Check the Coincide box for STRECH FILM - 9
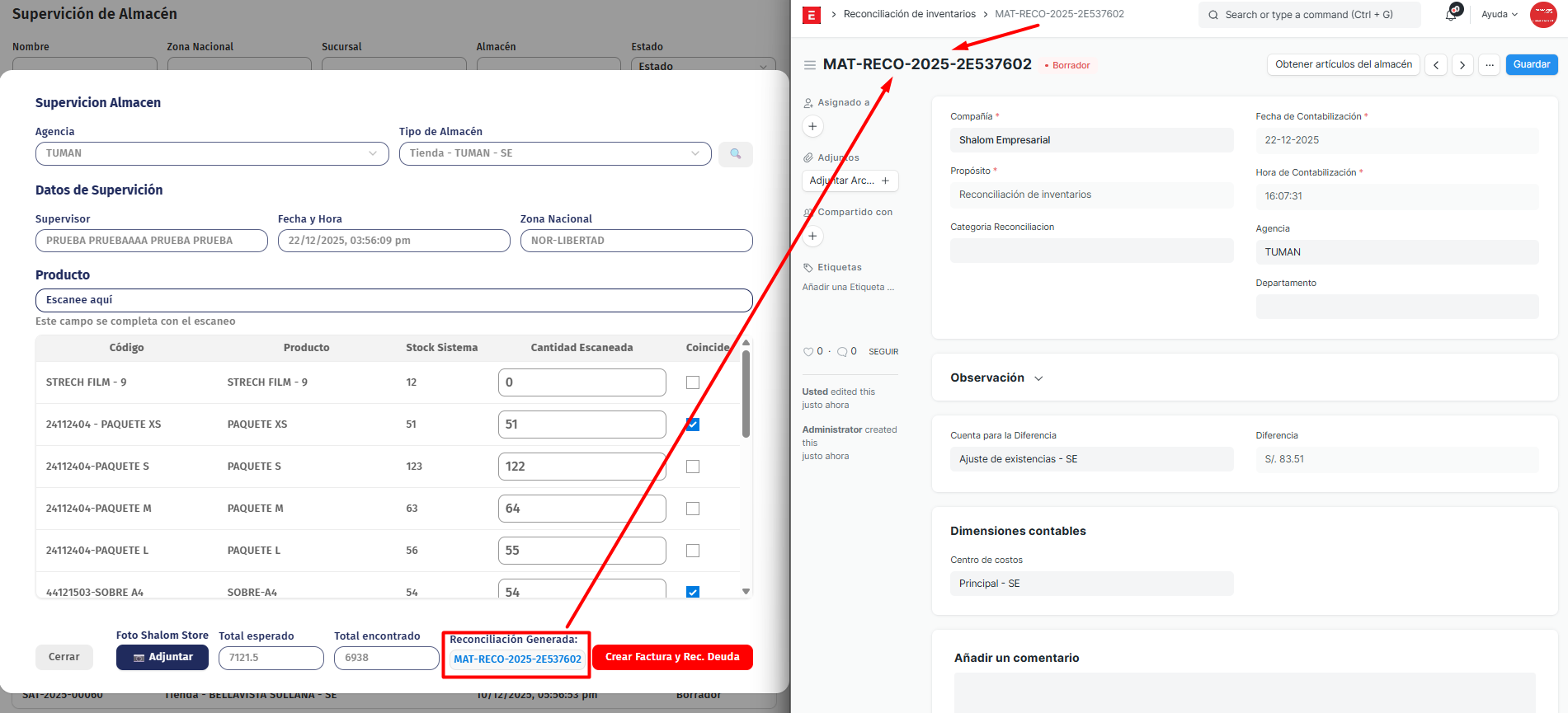The height and width of the screenshot is (713, 1568). pyautogui.click(x=693, y=382)
